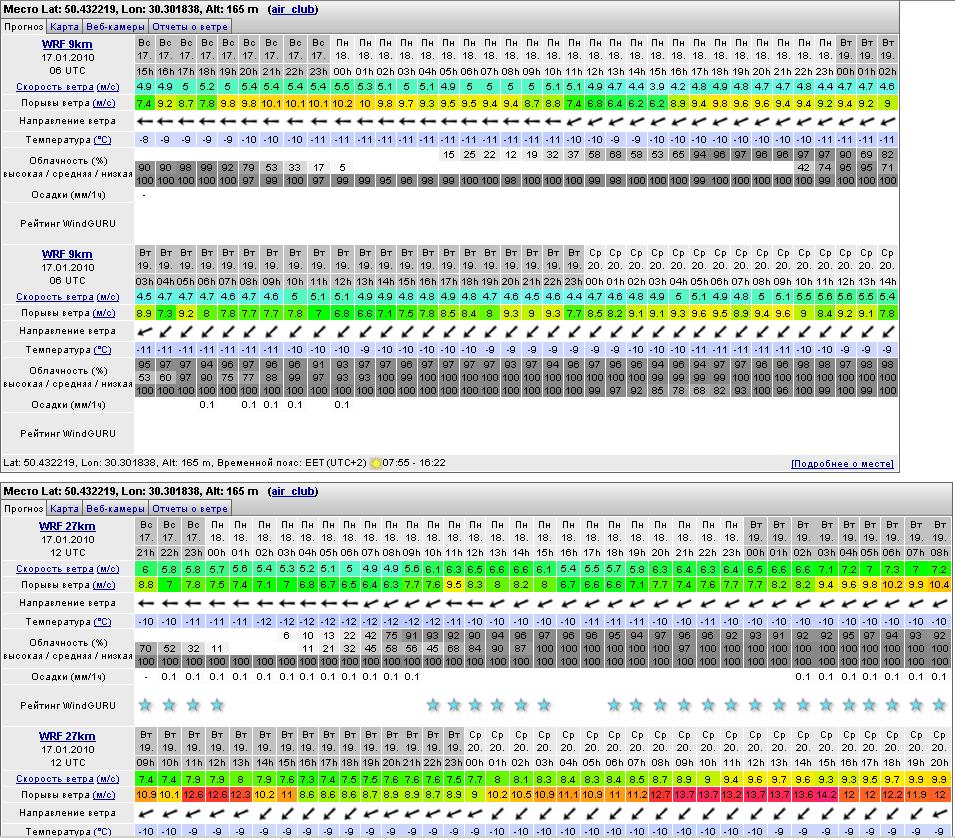Select the Прогноз tab in the lower panel

[x=23, y=508]
